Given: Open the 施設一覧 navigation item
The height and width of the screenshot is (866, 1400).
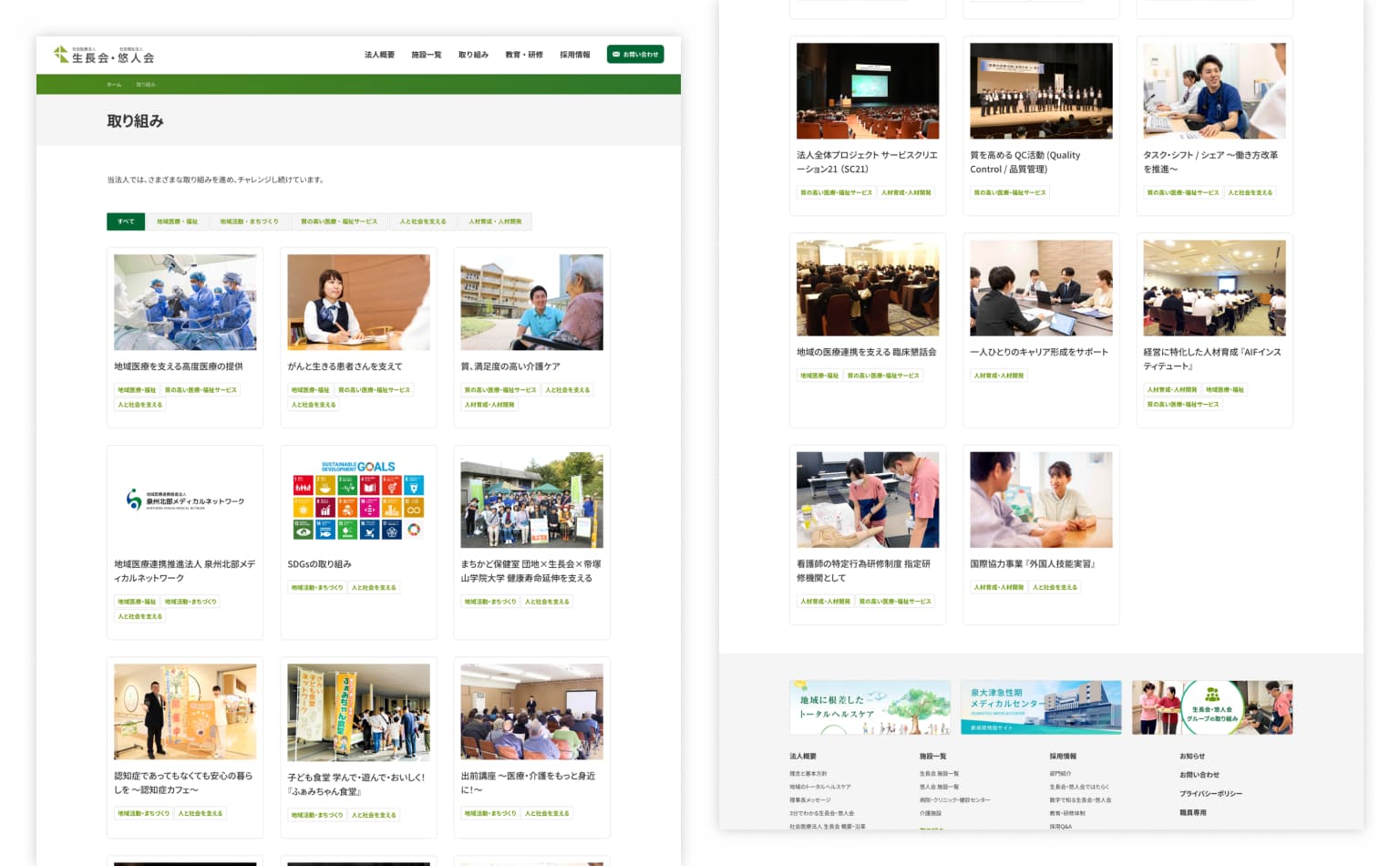Looking at the screenshot, I should 426,56.
